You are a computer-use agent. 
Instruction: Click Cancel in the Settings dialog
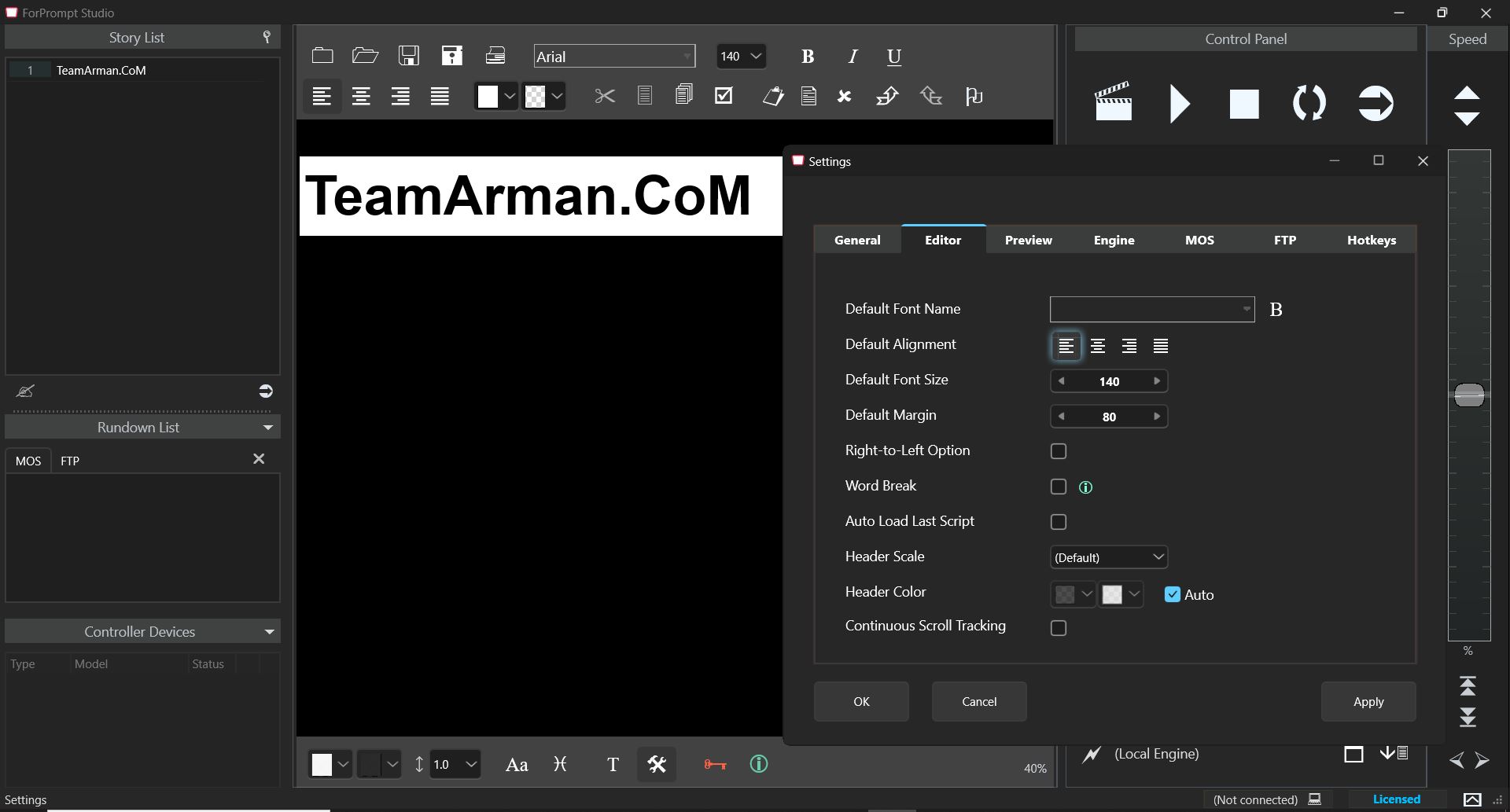coord(979,701)
